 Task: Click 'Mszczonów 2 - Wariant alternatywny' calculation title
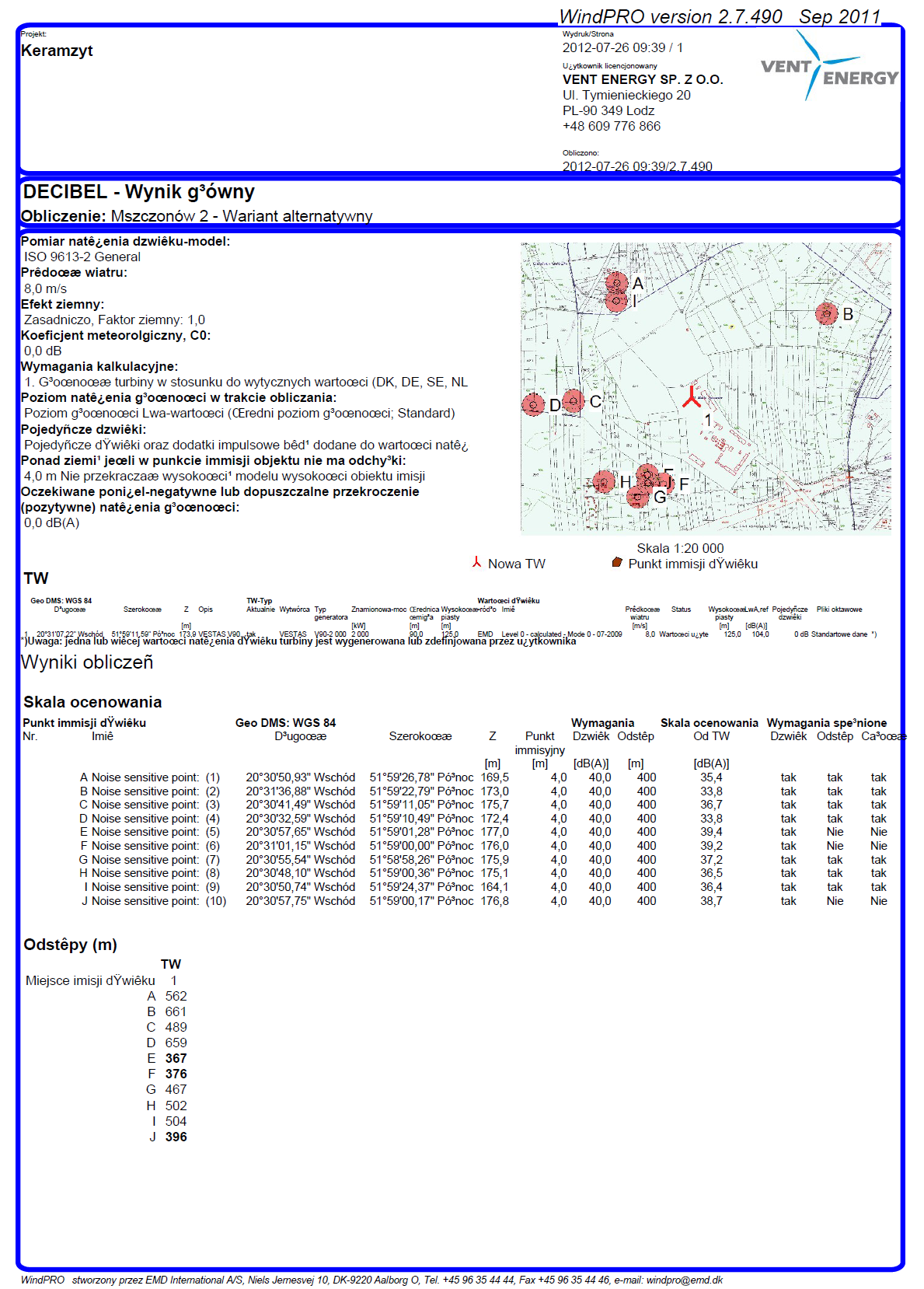coord(242,216)
